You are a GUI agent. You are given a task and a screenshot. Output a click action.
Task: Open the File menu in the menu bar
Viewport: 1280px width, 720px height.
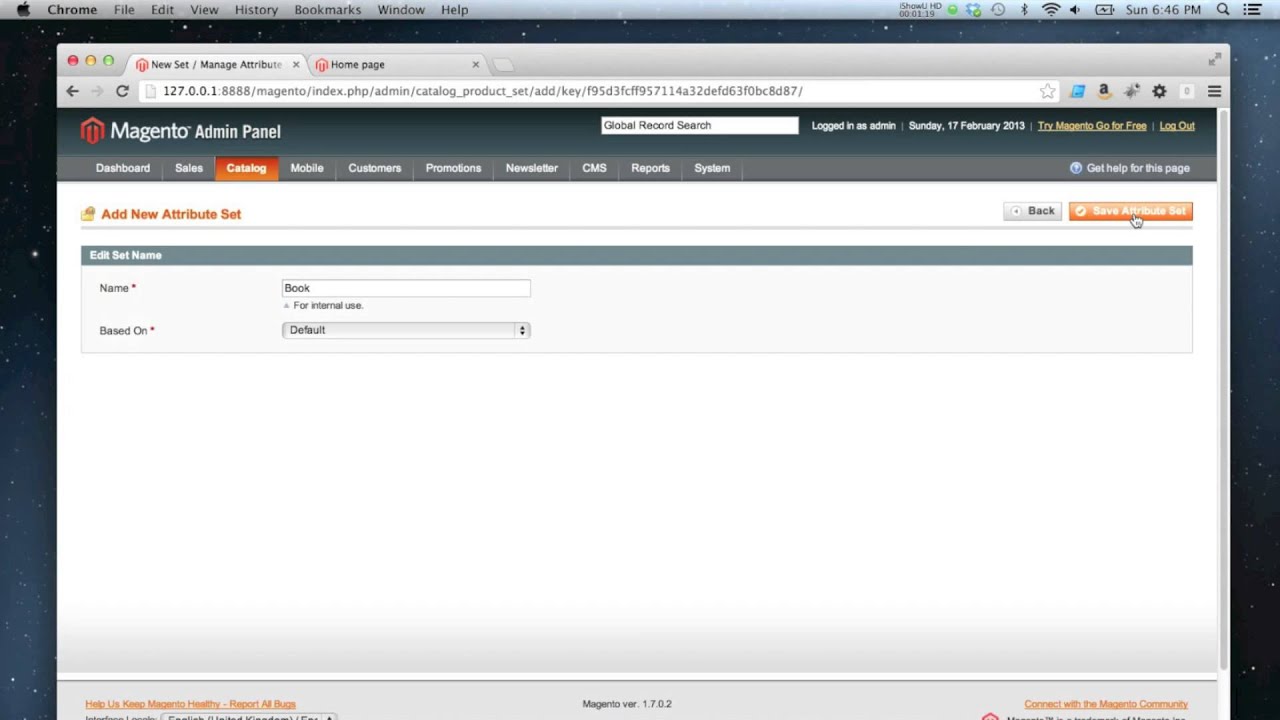tap(124, 10)
